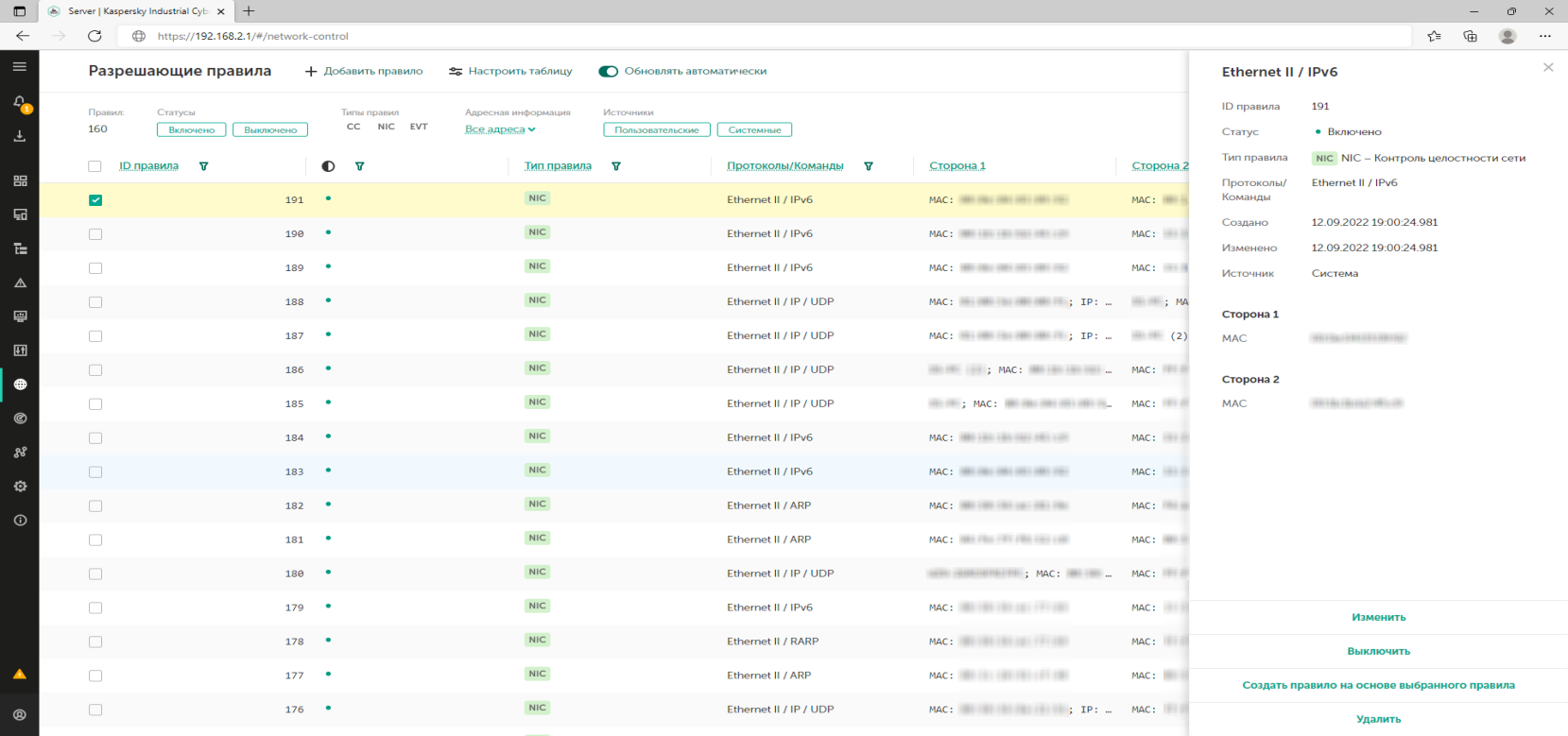Filter by the Пользовательские source
Image resolution: width=1568 pixels, height=736 pixels.
coord(656,130)
